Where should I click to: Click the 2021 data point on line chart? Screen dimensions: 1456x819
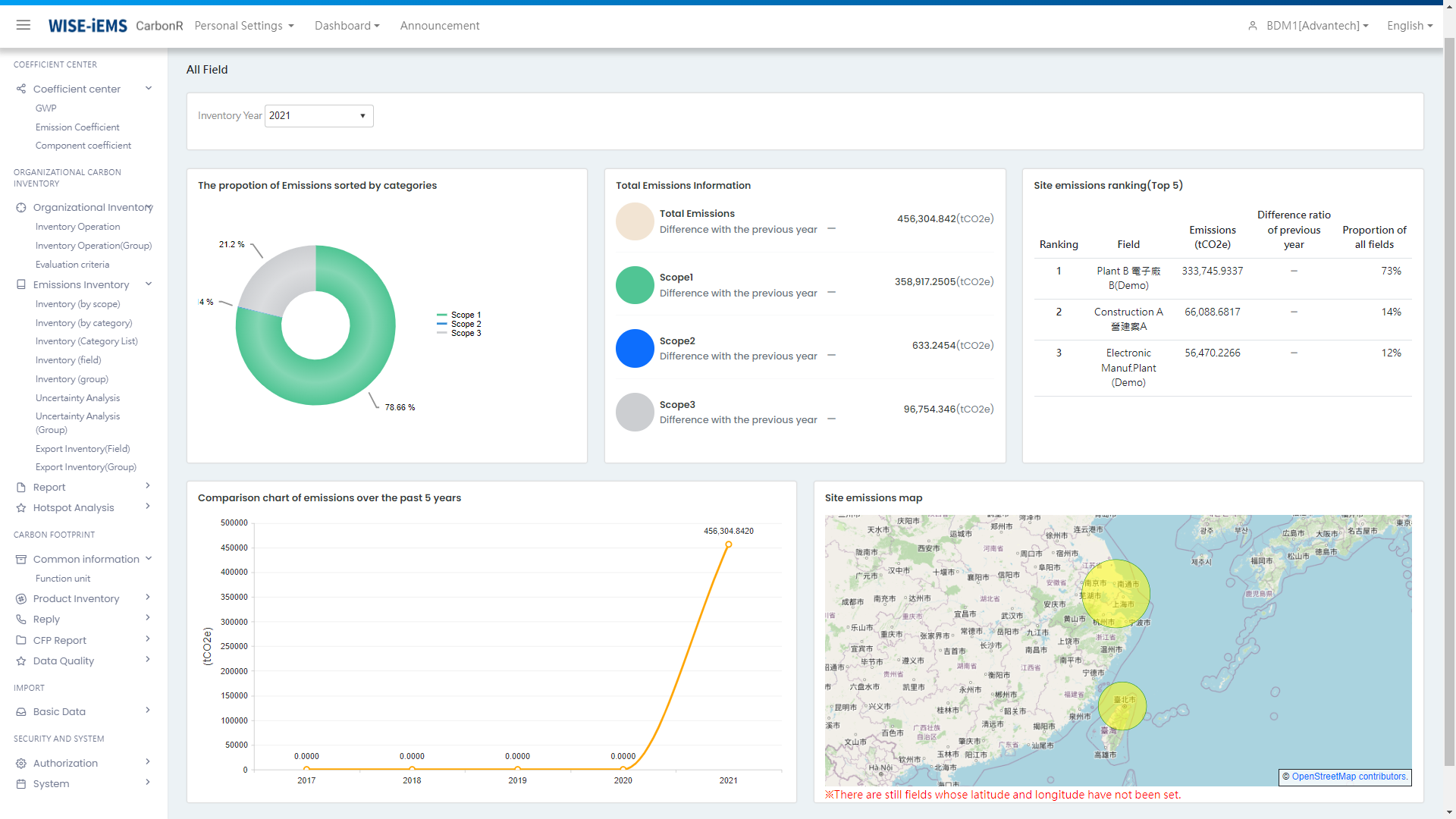728,544
